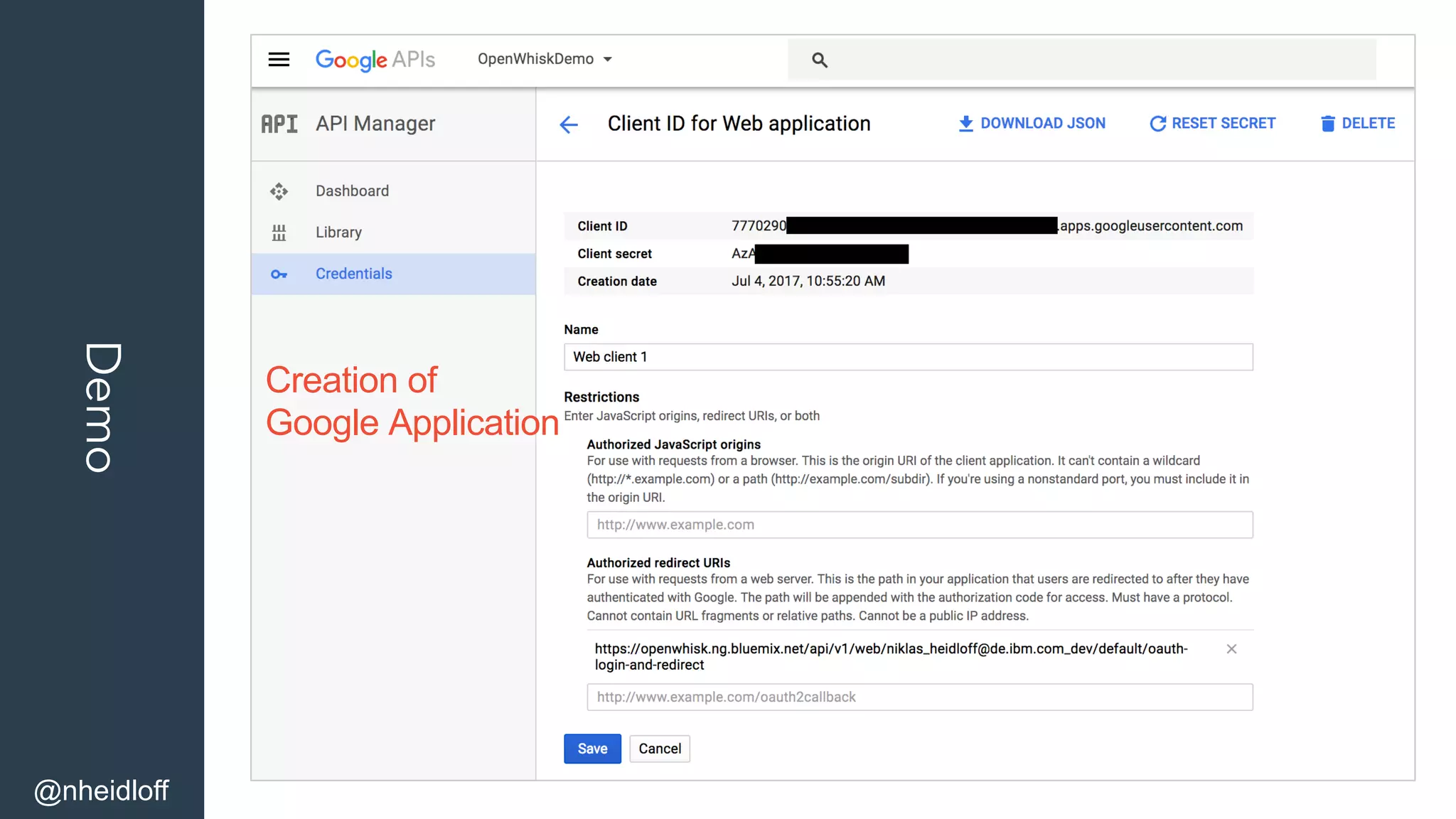
Task: Focus the Authorized JavaScript origins input
Action: (x=919, y=525)
